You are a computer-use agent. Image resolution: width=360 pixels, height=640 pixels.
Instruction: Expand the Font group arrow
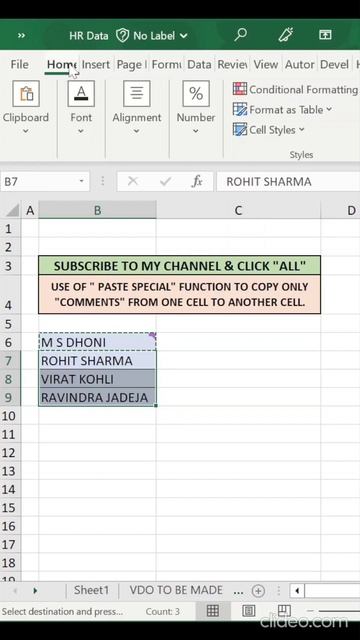81,131
